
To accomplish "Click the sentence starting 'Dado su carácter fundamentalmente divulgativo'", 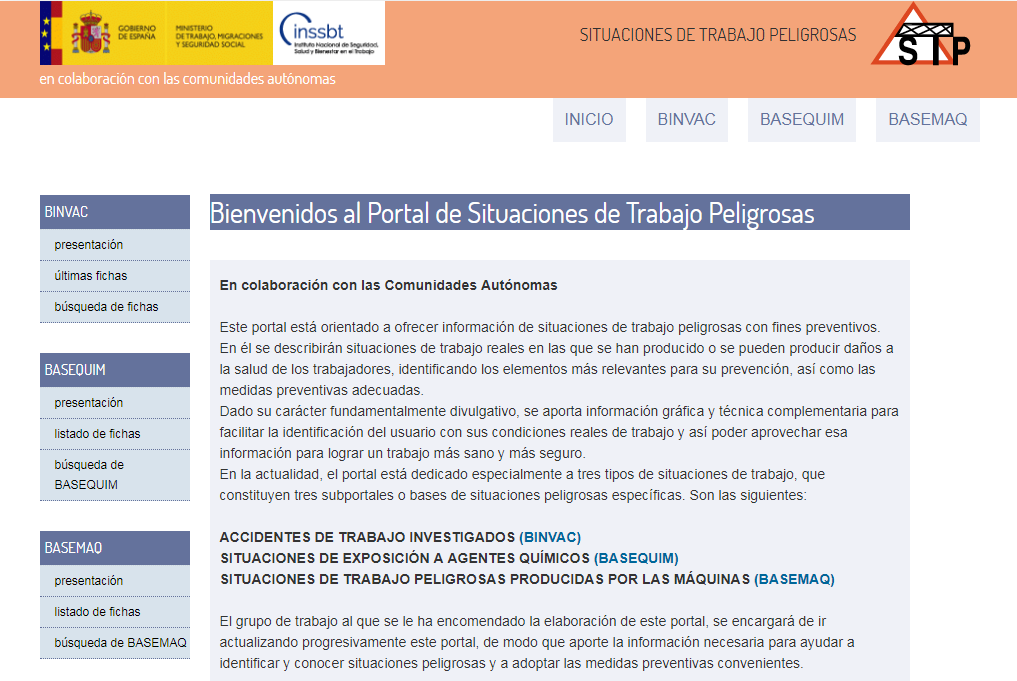I will point(559,432).
